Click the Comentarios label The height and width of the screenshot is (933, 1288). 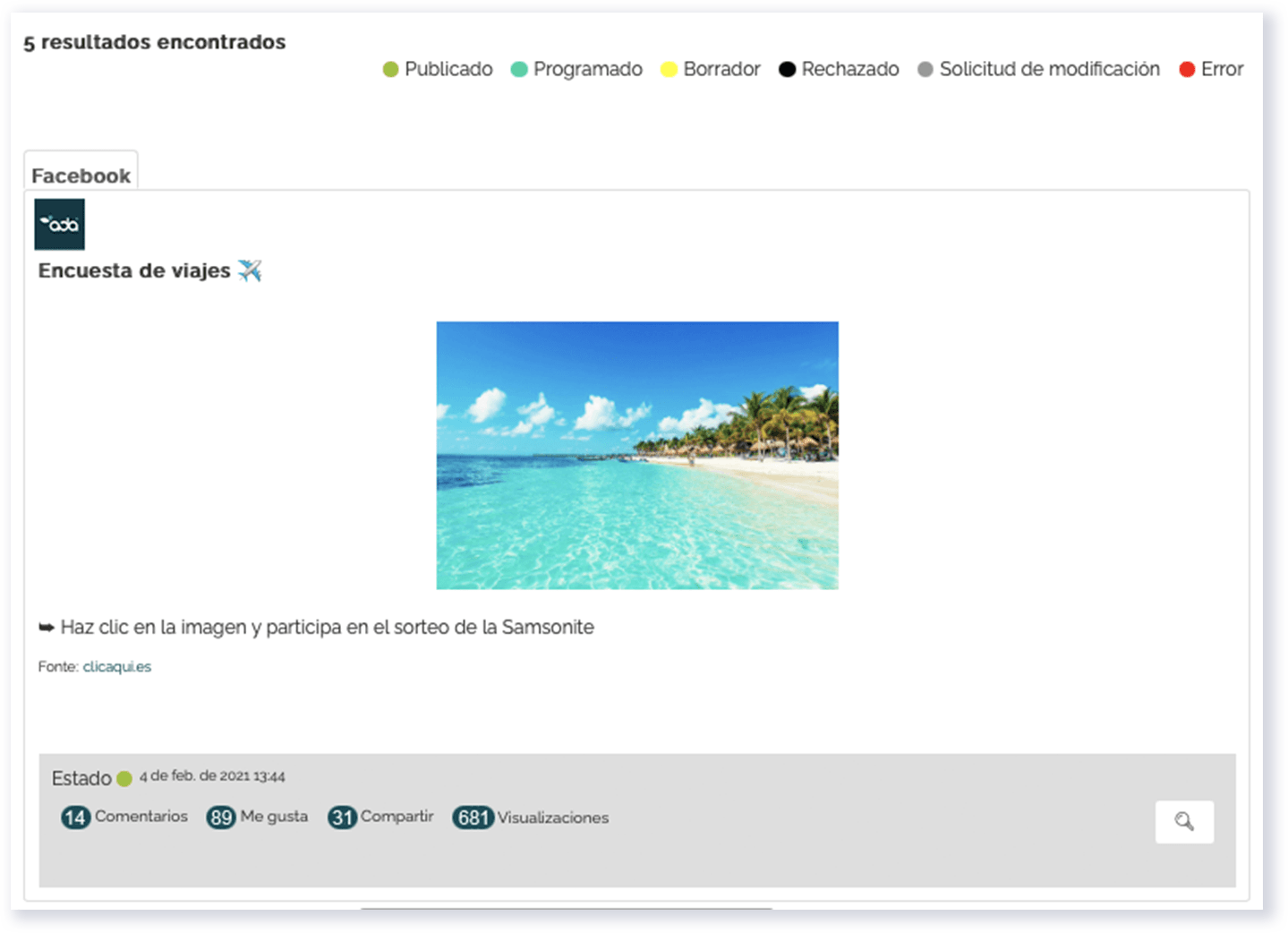pos(141,817)
